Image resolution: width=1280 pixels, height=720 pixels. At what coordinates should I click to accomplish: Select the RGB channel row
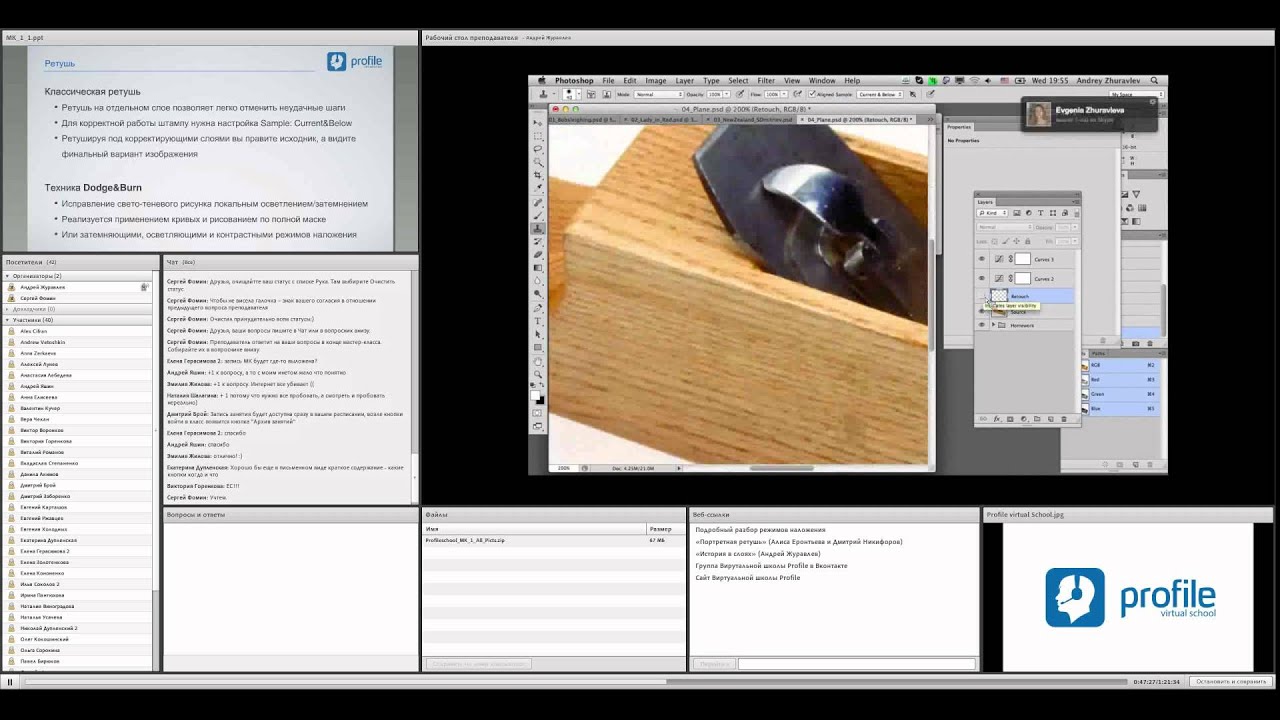1122,366
